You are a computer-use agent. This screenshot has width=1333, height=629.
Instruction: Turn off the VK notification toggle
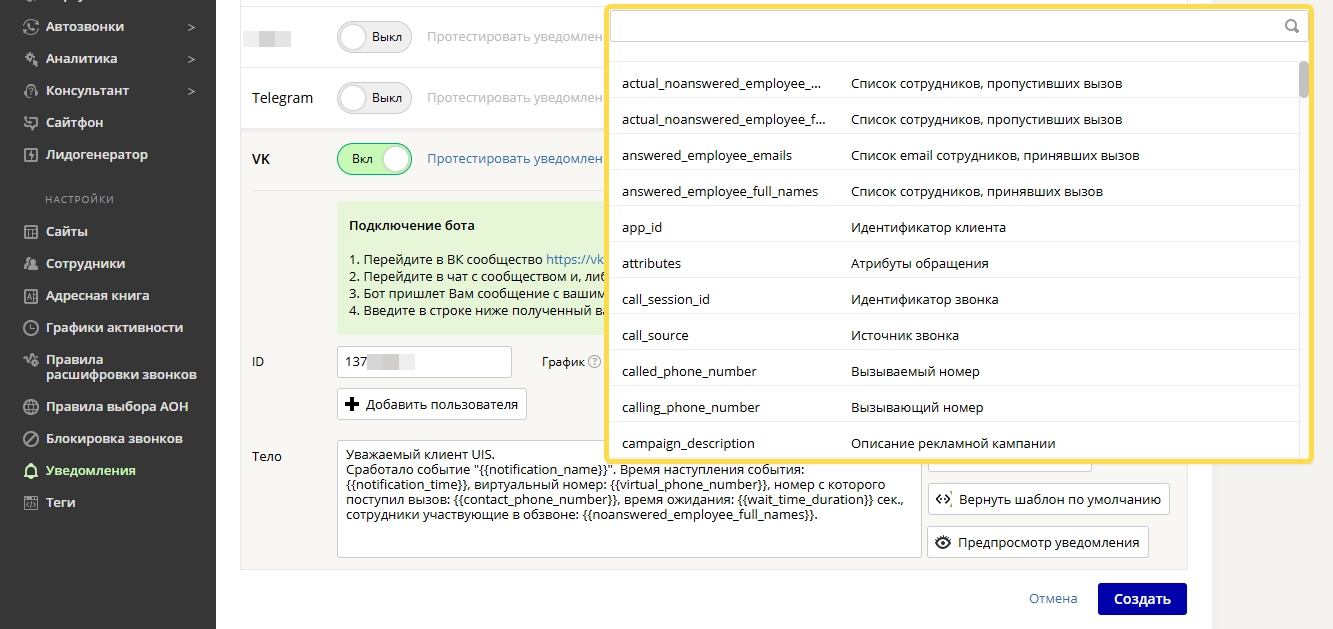(x=375, y=159)
